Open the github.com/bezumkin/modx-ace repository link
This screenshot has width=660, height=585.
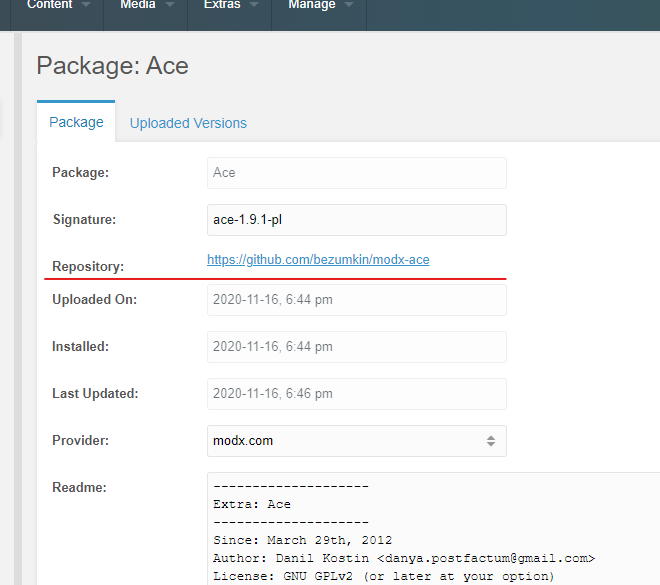click(318, 260)
